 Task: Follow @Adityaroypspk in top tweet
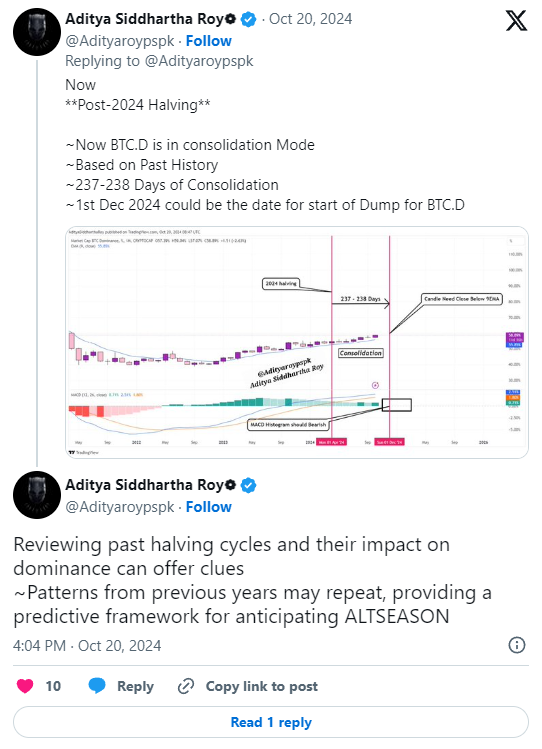point(209,41)
